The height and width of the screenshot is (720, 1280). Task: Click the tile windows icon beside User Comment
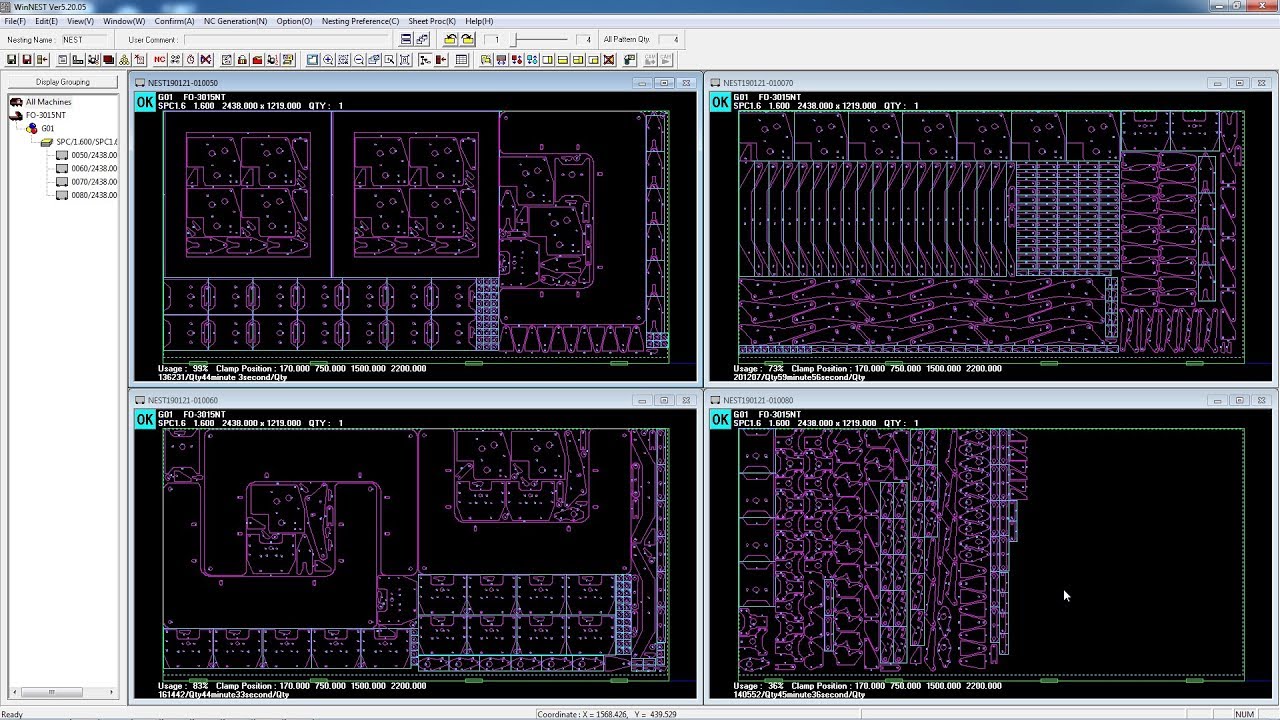406,40
